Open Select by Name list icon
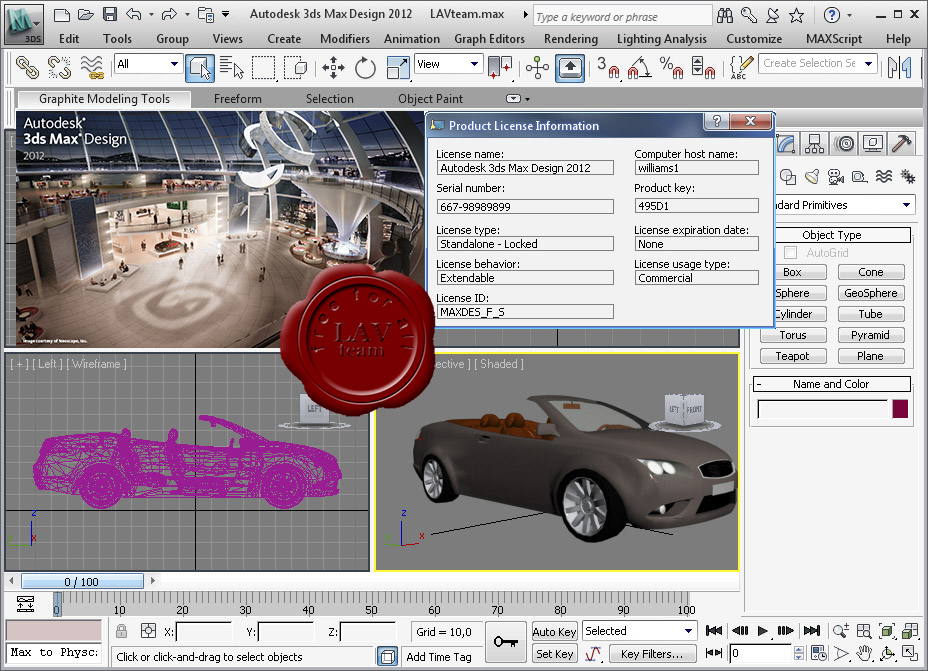This screenshot has height=671, width=928. (x=231, y=67)
